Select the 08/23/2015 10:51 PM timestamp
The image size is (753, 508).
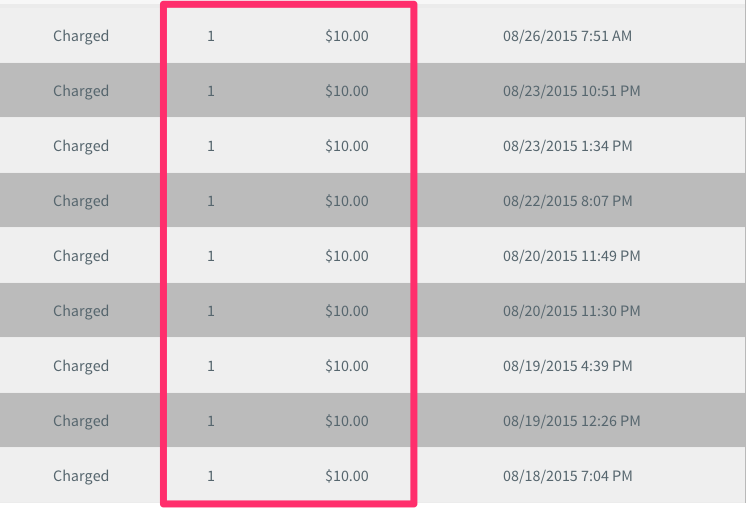coord(571,91)
